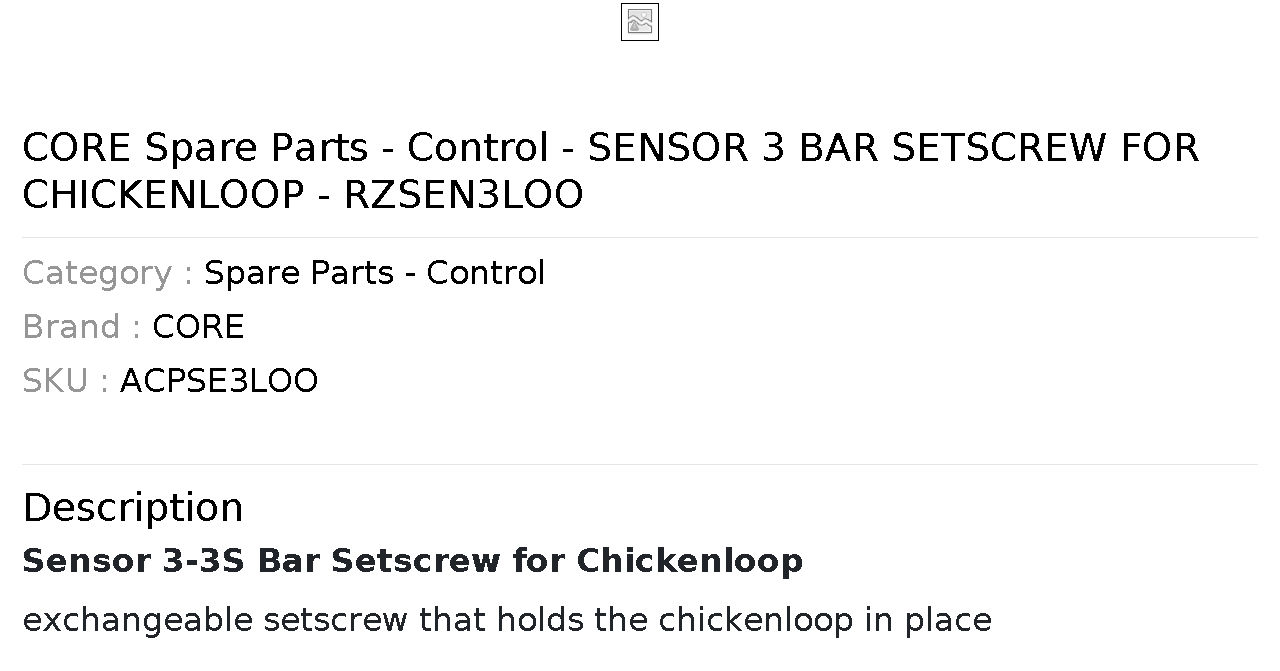Click the word CHICKENLOOP in the title
Image resolution: width=1280 pixels, height=671 pixels.
[163, 195]
